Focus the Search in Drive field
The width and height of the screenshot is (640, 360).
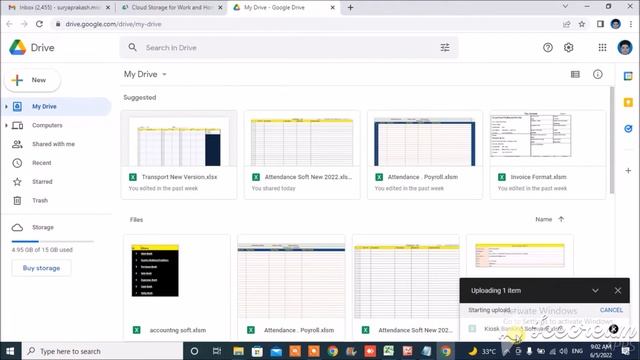(289, 48)
